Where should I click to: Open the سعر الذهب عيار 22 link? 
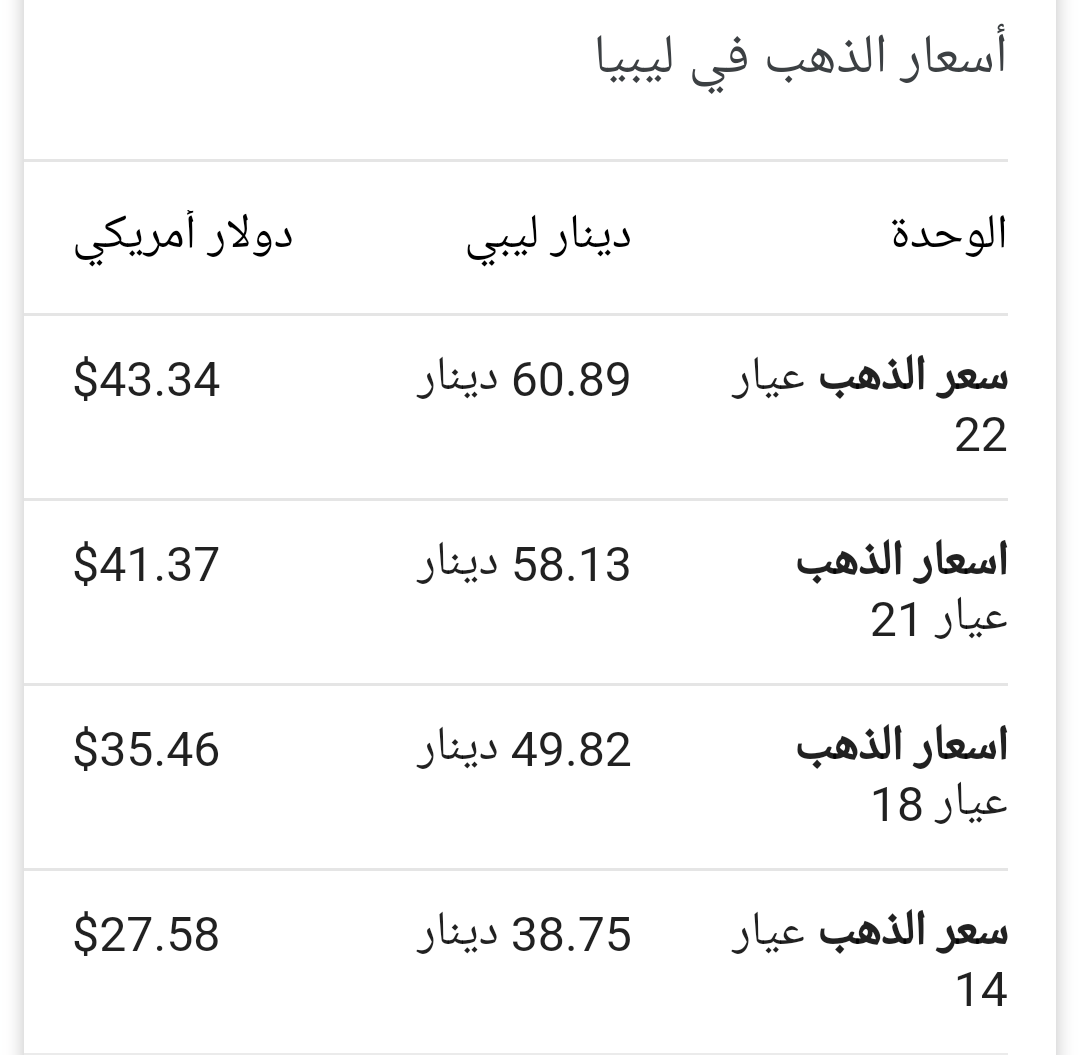click(870, 406)
